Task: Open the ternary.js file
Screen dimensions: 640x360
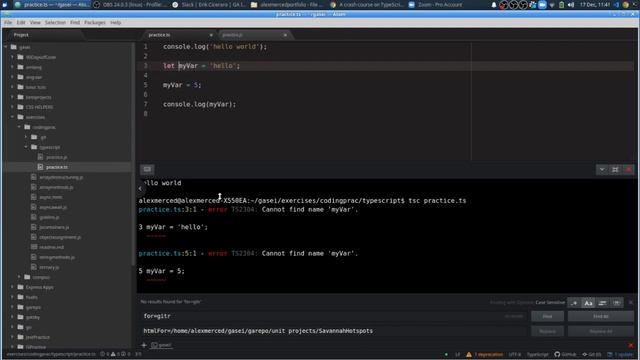Action: coord(49,267)
